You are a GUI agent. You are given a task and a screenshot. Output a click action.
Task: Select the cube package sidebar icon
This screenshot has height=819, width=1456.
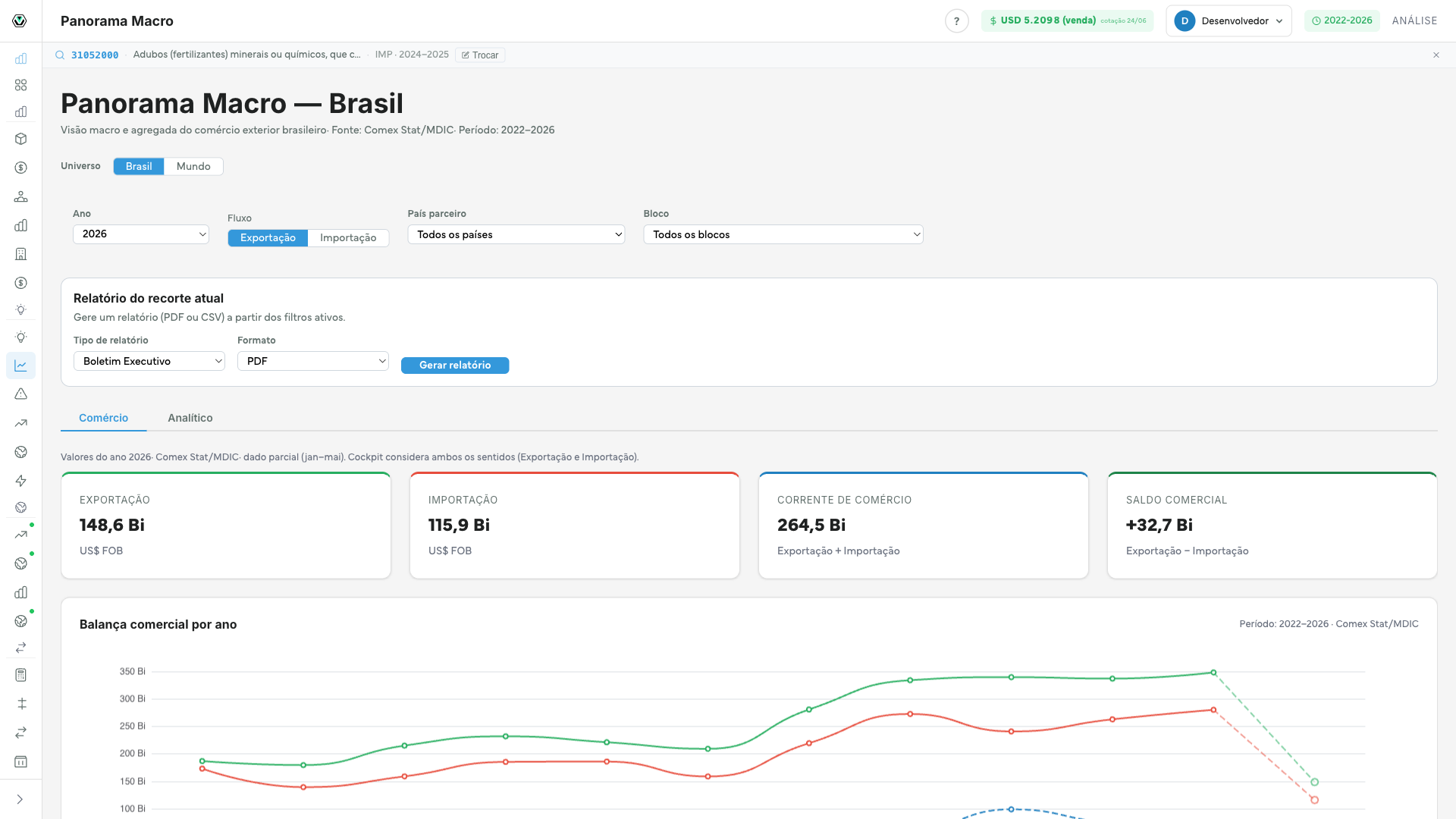click(x=21, y=139)
